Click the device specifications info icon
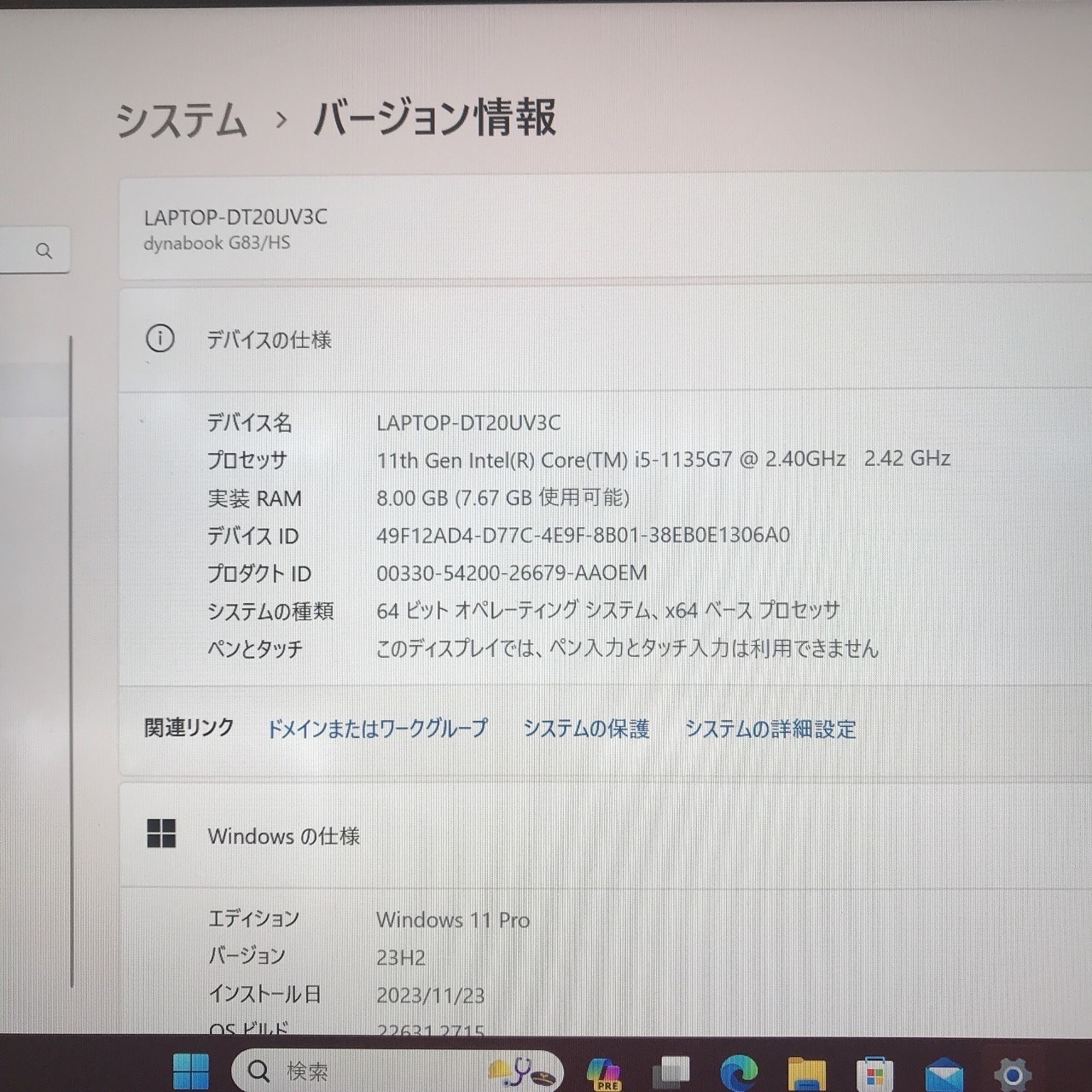The width and height of the screenshot is (1092, 1092). click(x=160, y=339)
